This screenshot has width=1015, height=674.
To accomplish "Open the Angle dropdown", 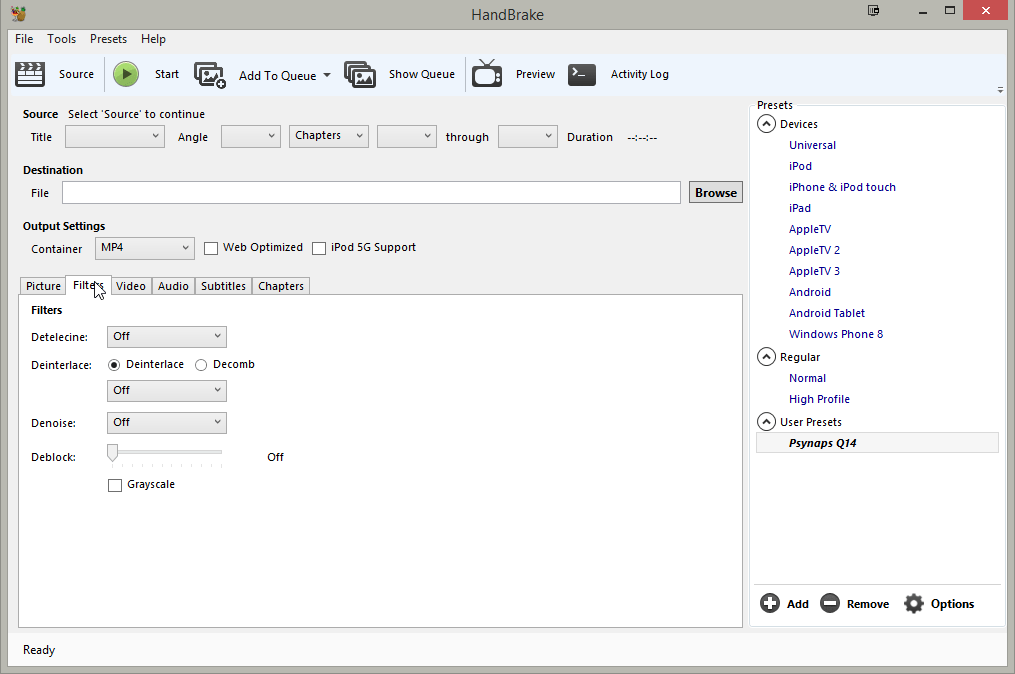I will point(251,136).
